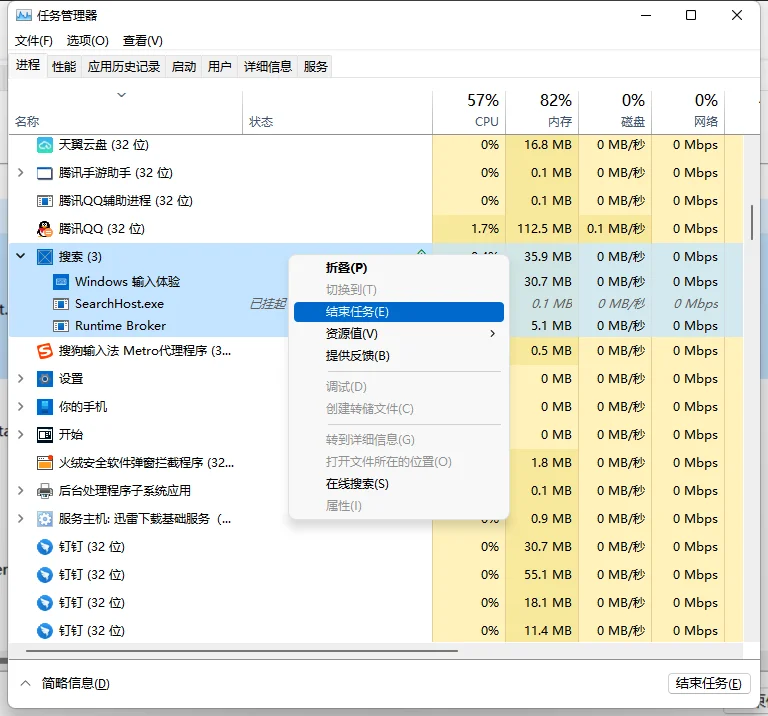This screenshot has width=768, height=716.
Task: Open the 查看(V) menu
Action: tap(143, 41)
